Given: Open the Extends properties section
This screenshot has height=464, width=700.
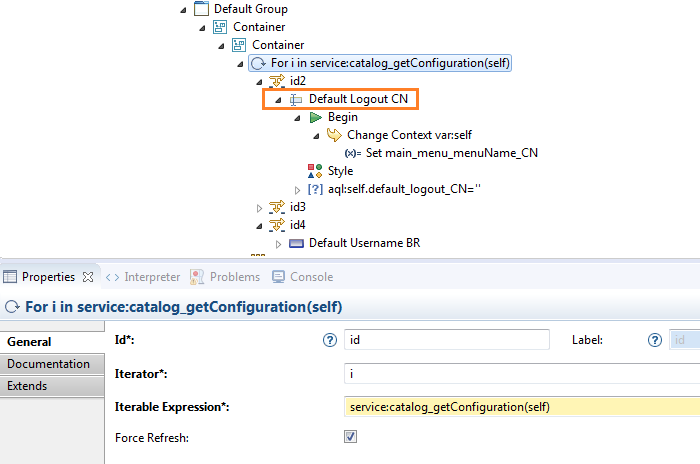Looking at the screenshot, I should [52, 386].
